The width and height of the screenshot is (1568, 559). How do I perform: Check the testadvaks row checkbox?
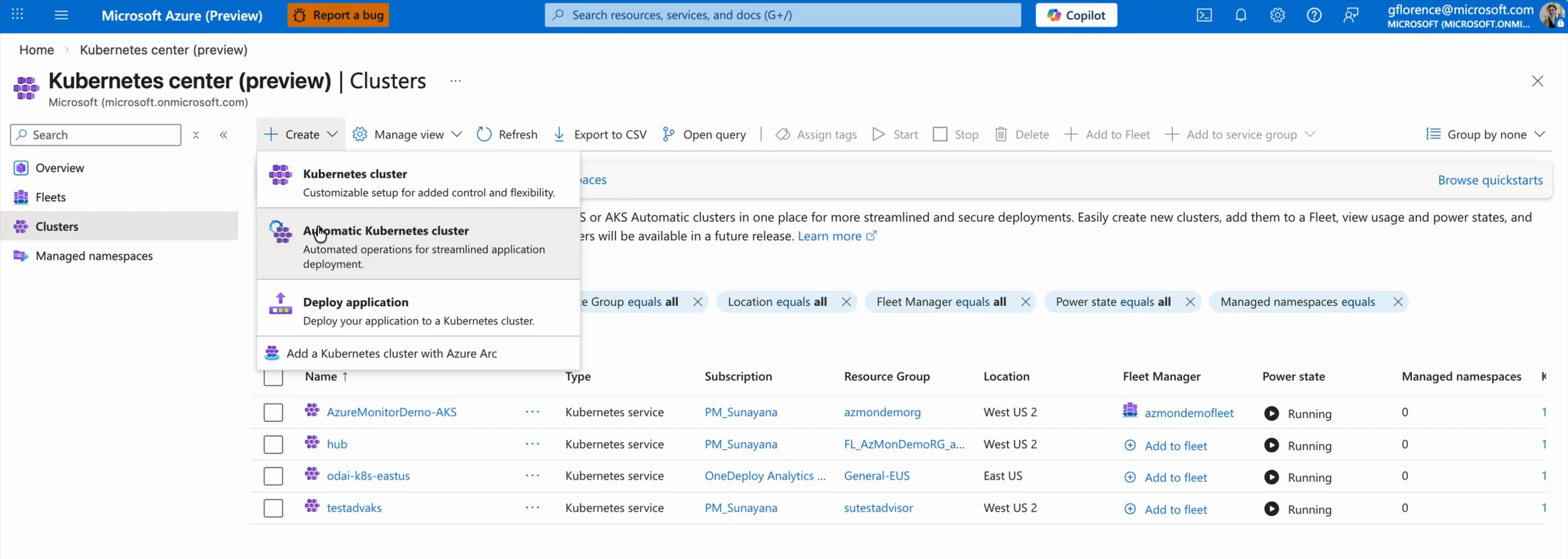[x=273, y=508]
